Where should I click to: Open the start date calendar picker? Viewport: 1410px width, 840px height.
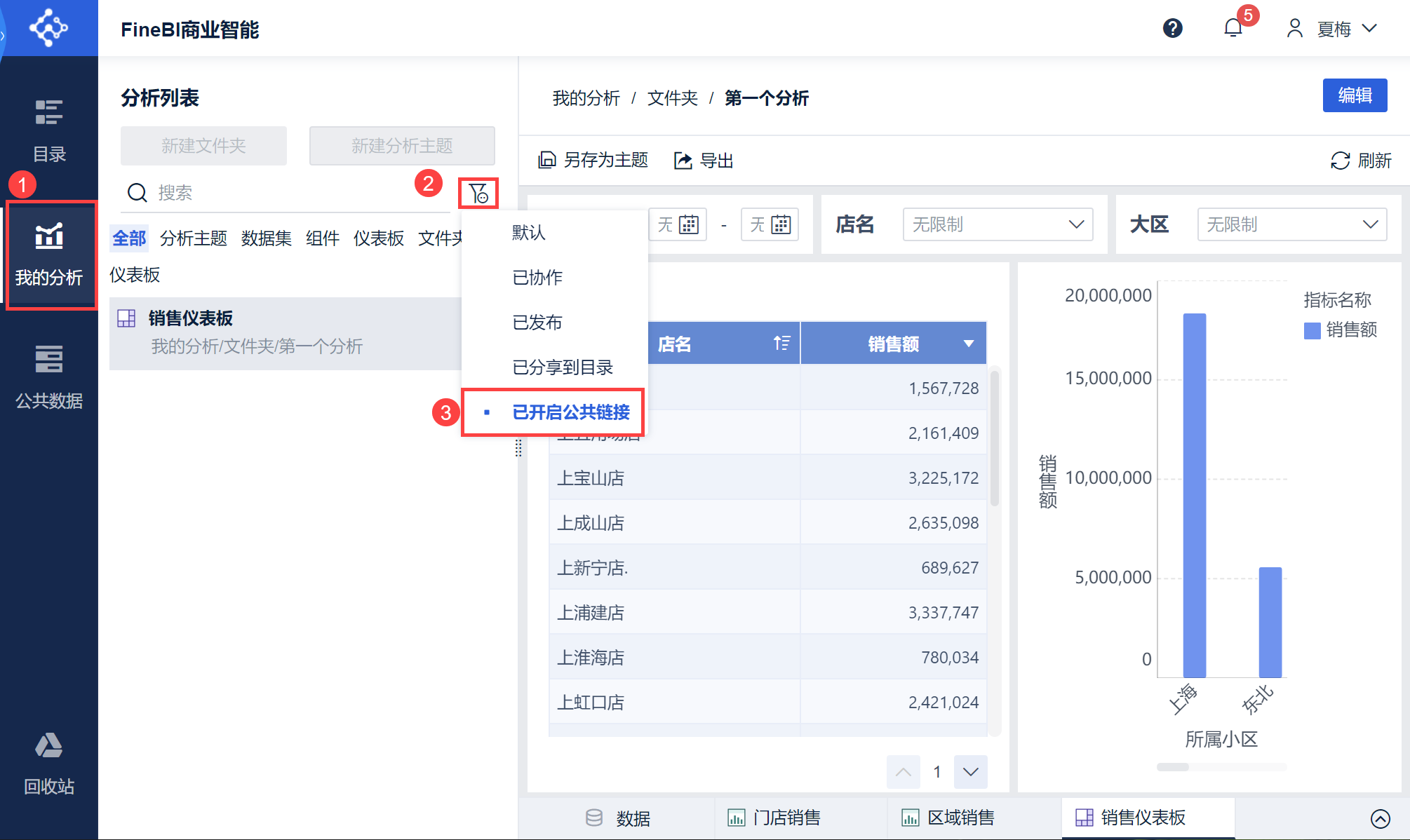click(x=689, y=225)
